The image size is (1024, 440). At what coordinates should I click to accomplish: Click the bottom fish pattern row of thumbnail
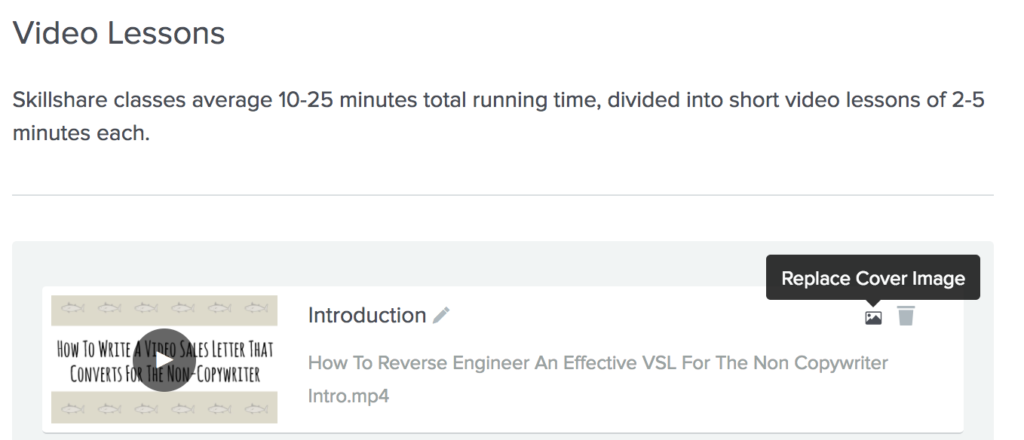164,407
